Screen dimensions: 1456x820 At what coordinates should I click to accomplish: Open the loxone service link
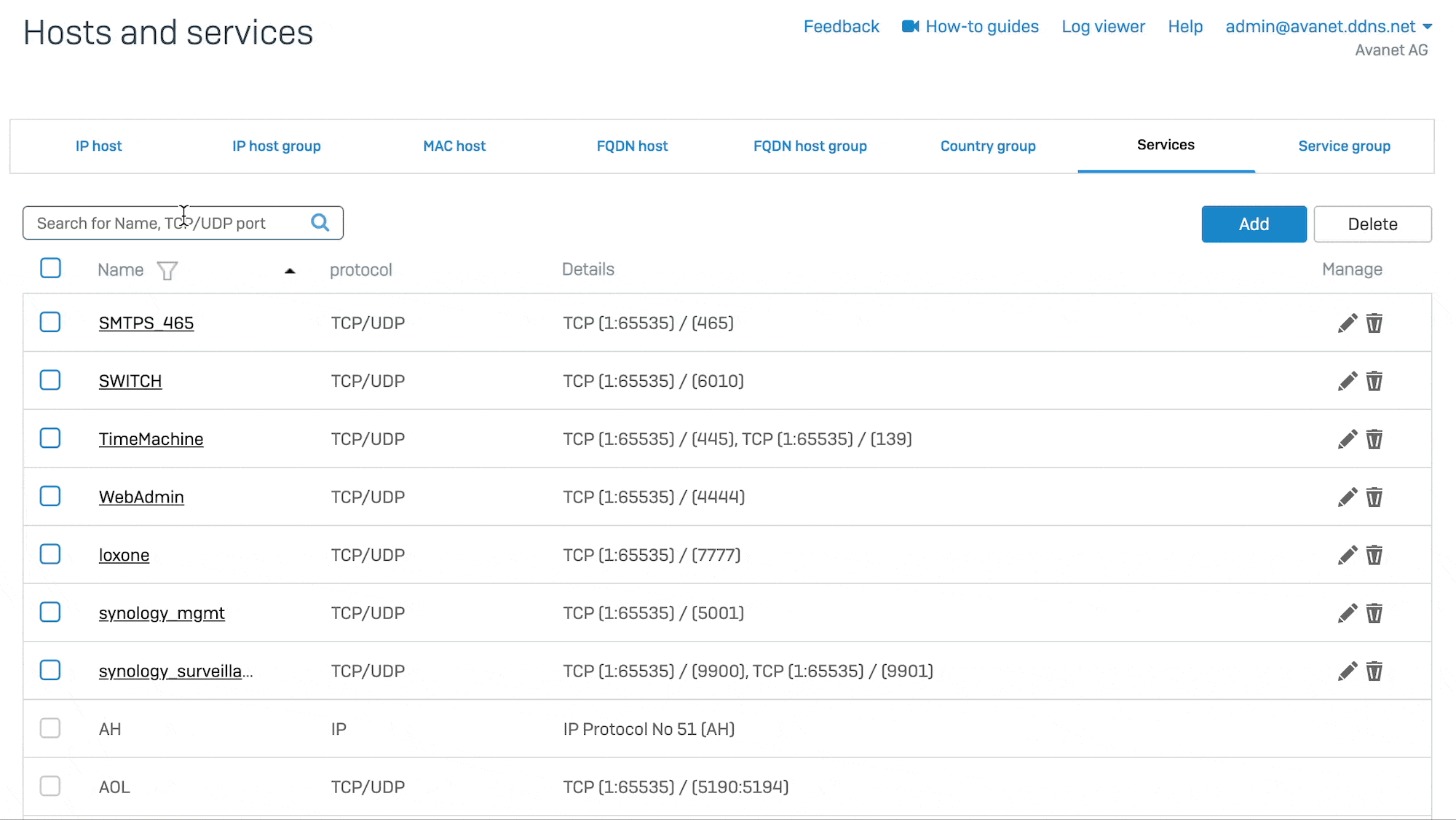click(124, 555)
